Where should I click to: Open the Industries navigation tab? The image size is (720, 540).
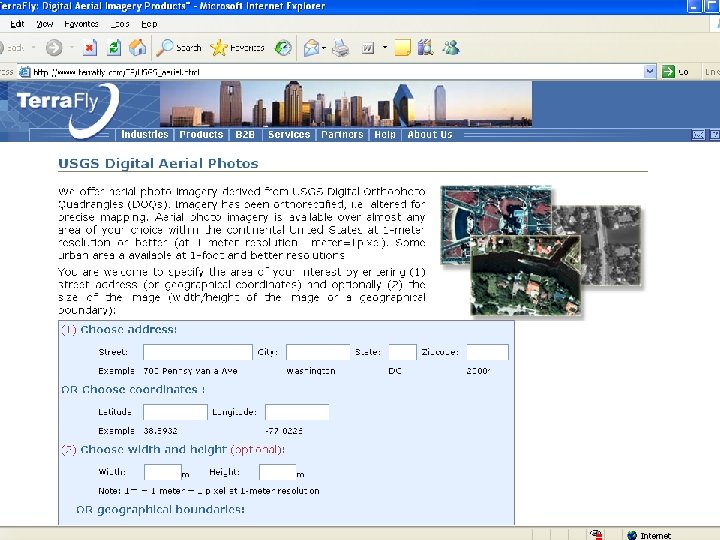(145, 135)
